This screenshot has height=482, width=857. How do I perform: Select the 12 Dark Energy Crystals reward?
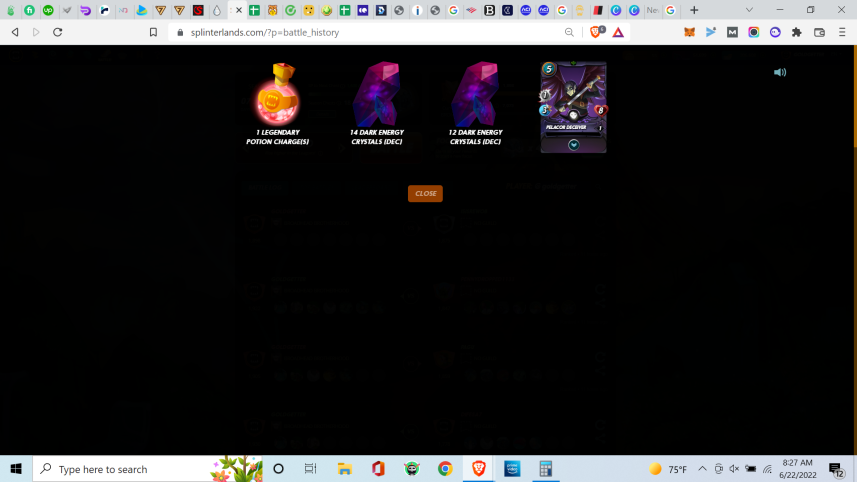[476, 104]
